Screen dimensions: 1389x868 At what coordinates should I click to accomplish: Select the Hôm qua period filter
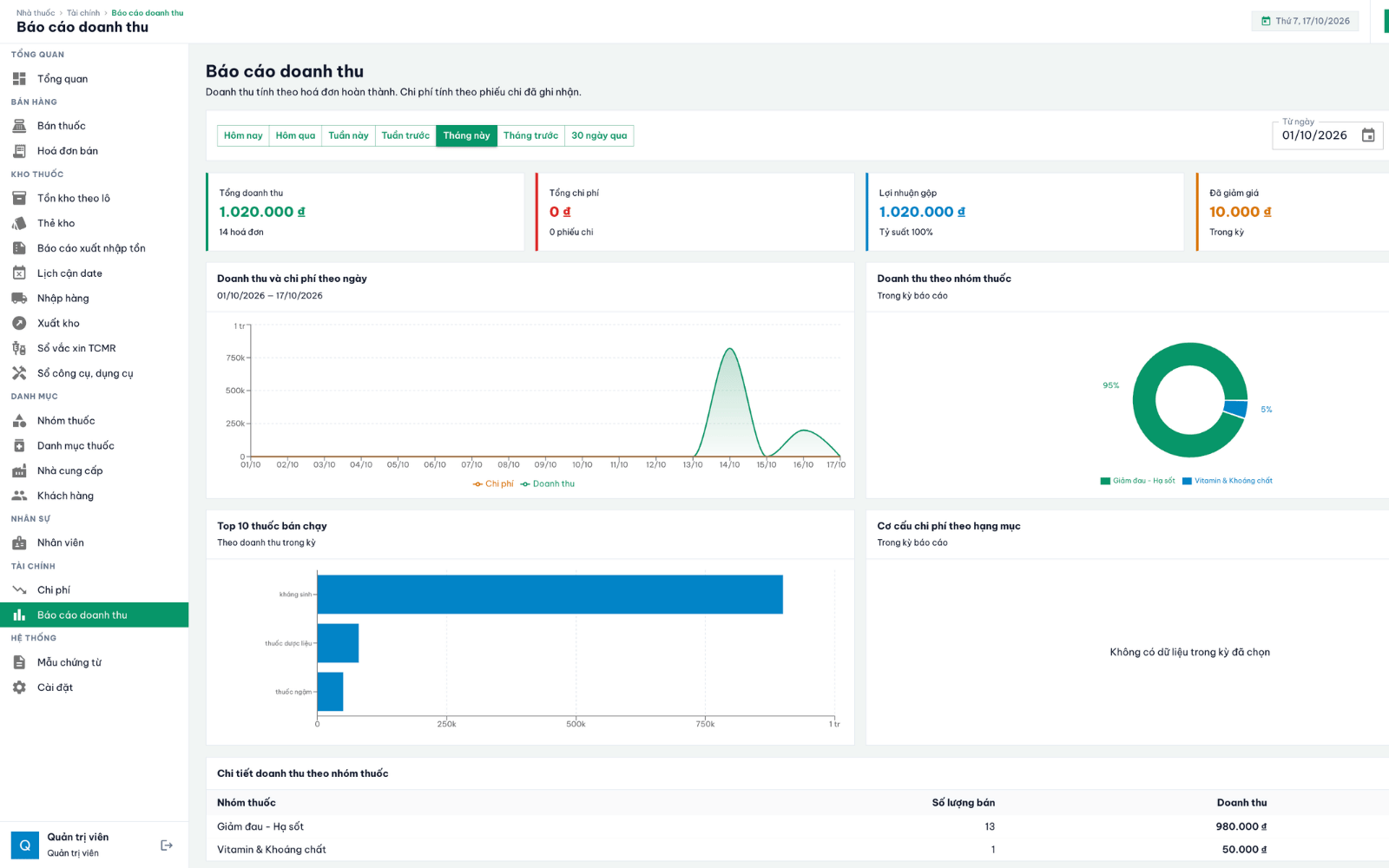295,135
